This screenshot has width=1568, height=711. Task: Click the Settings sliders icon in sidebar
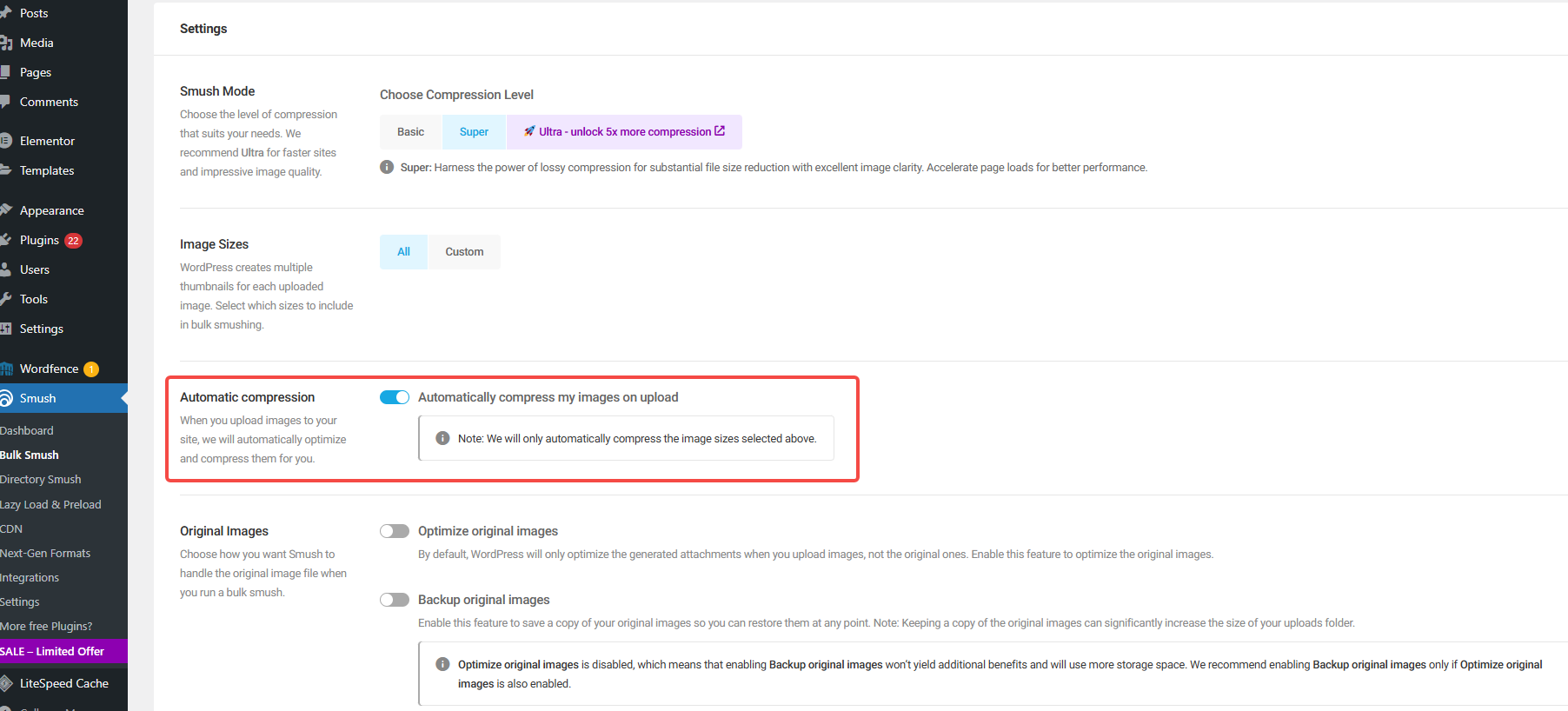pyautogui.click(x=5, y=329)
